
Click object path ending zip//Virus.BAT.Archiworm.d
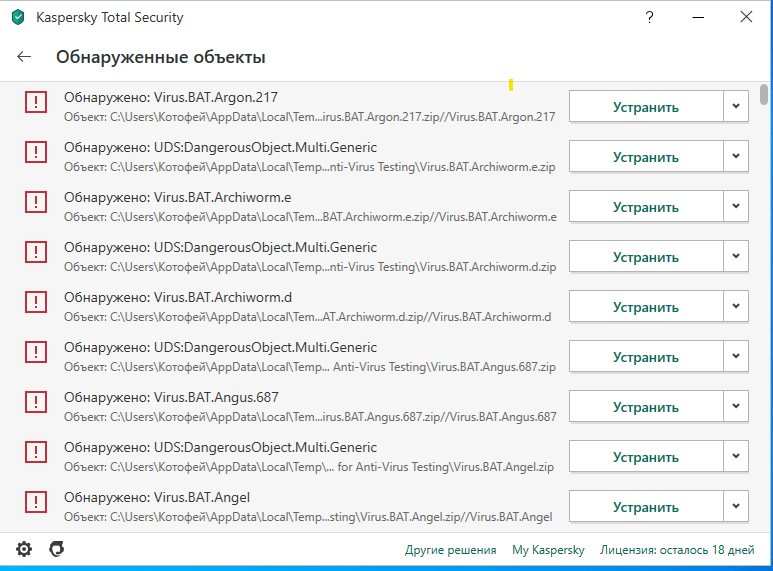pos(308,317)
